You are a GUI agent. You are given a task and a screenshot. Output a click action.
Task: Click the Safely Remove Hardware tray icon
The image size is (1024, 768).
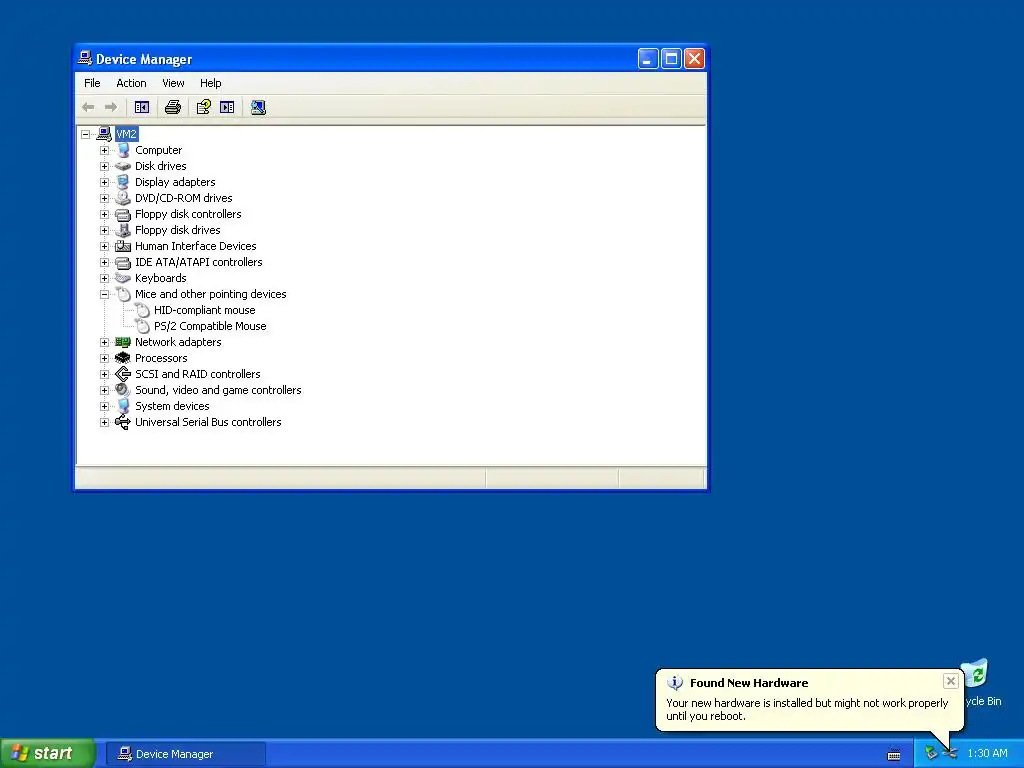click(931, 754)
